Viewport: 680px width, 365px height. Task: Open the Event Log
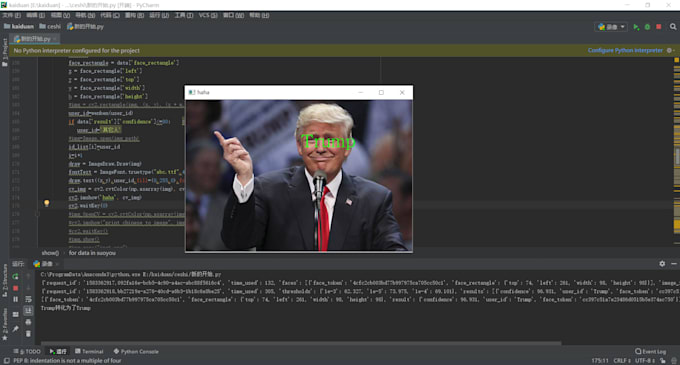[651, 352]
